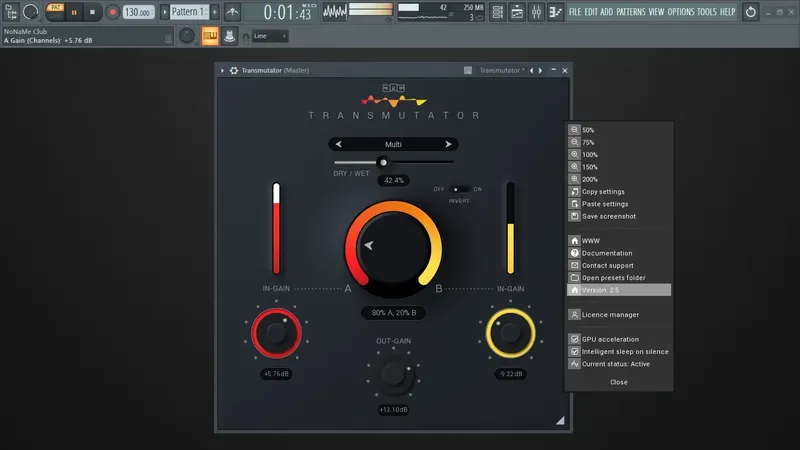The width and height of the screenshot is (800, 450).
Task: Click the +12.10dB out-gain value
Action: click(393, 410)
